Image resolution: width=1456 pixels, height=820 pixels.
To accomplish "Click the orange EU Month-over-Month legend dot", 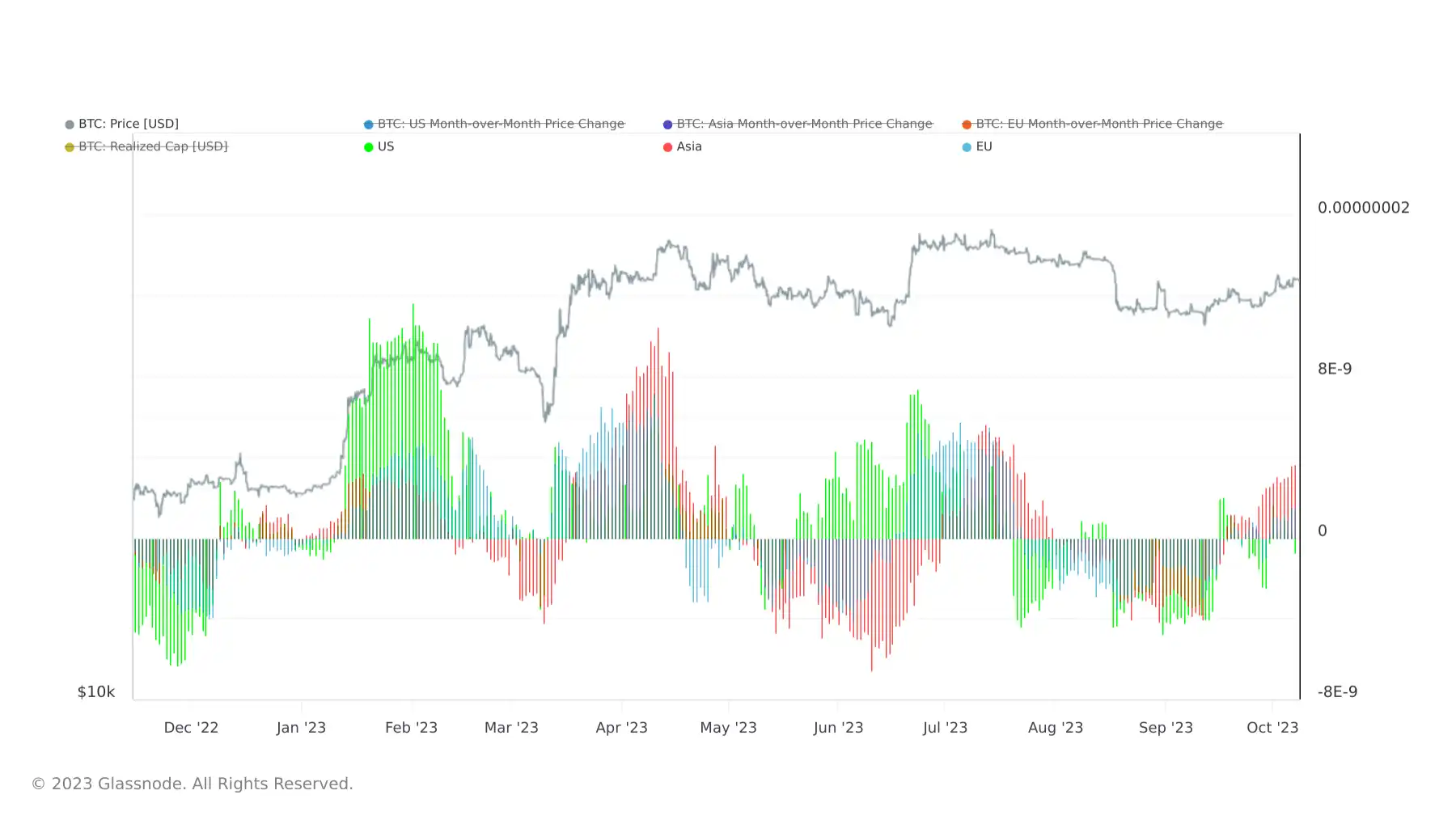I will [x=967, y=125].
